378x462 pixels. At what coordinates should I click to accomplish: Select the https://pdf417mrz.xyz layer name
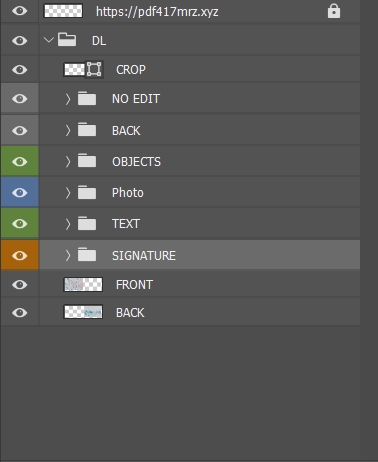pos(157,12)
